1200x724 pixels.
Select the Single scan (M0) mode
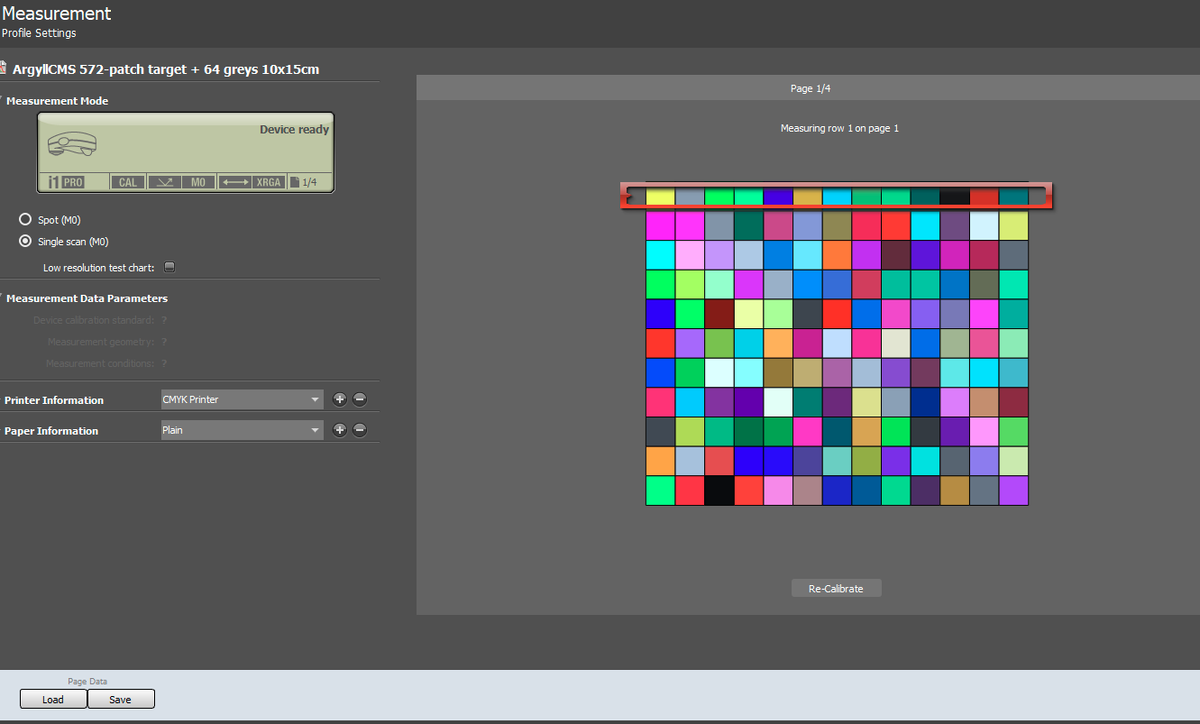[x=26, y=241]
